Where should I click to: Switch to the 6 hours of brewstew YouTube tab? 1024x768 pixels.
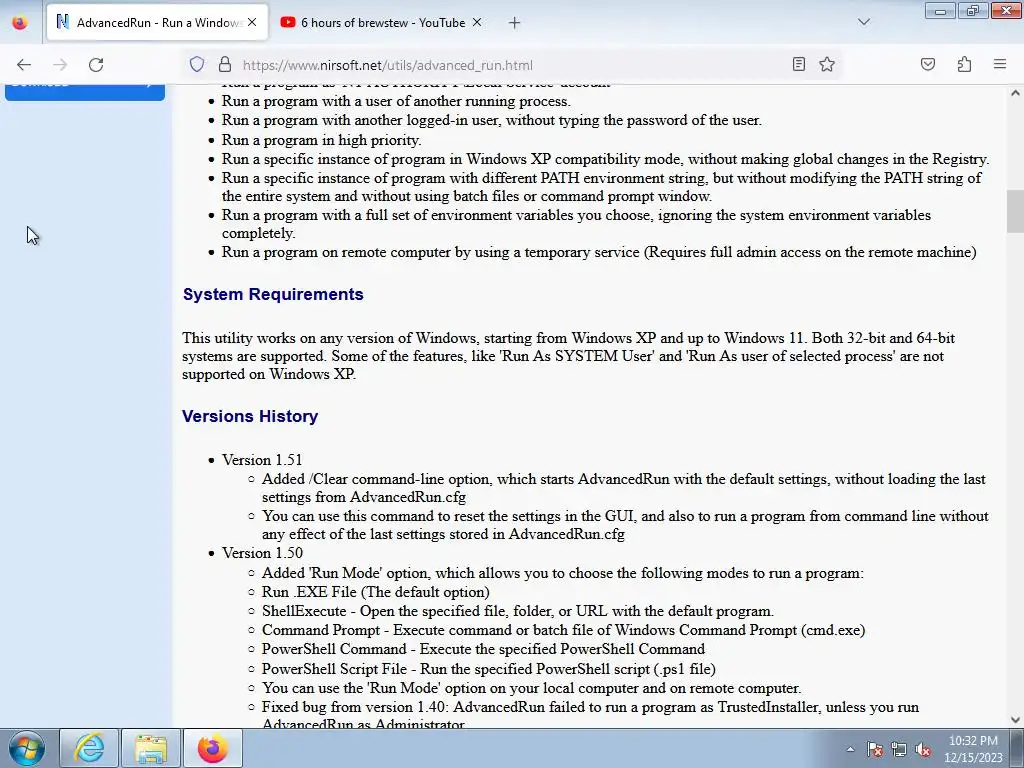[x=382, y=23]
